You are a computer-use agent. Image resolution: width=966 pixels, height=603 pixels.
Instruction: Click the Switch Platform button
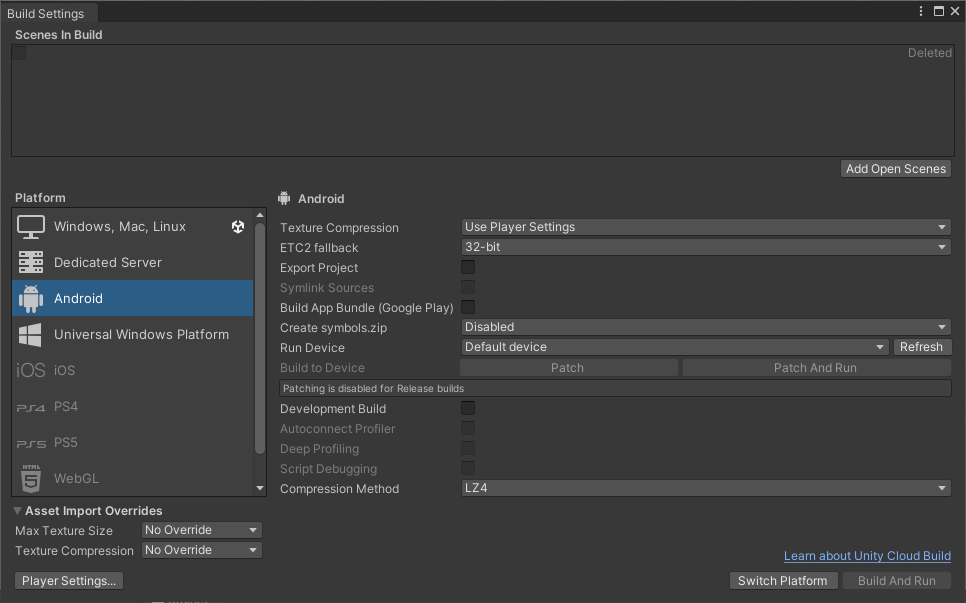[783, 581]
